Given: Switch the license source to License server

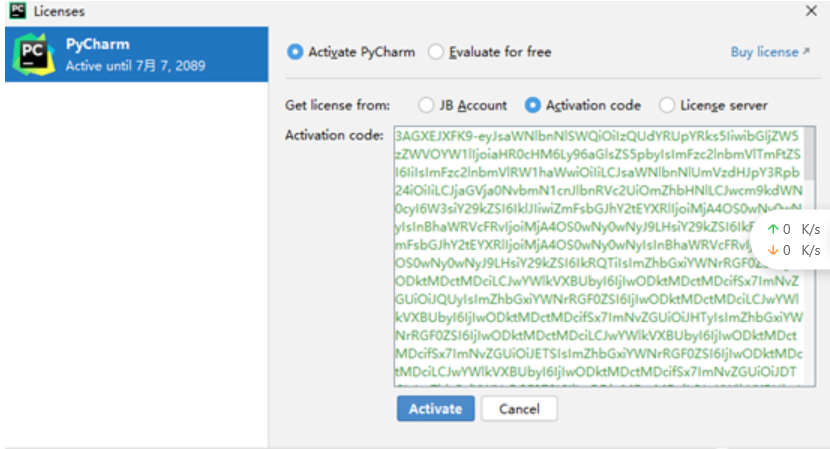Looking at the screenshot, I should coord(667,105).
